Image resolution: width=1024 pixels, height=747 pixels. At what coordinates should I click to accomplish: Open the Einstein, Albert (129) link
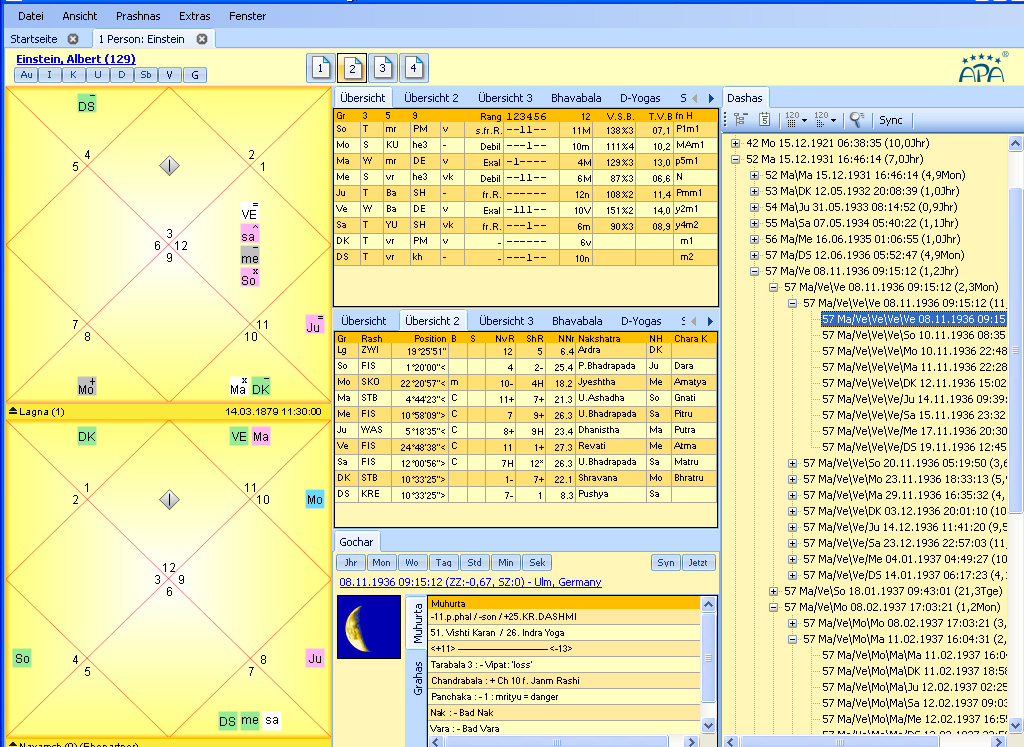coord(76,59)
